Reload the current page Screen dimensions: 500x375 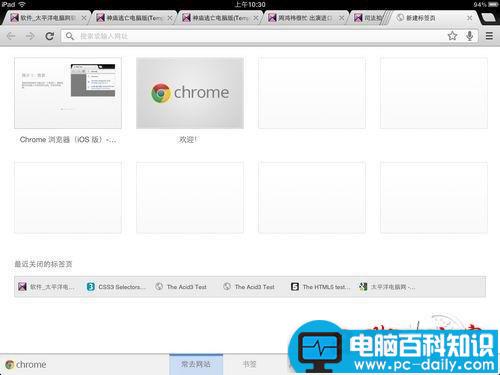[x=50, y=36]
